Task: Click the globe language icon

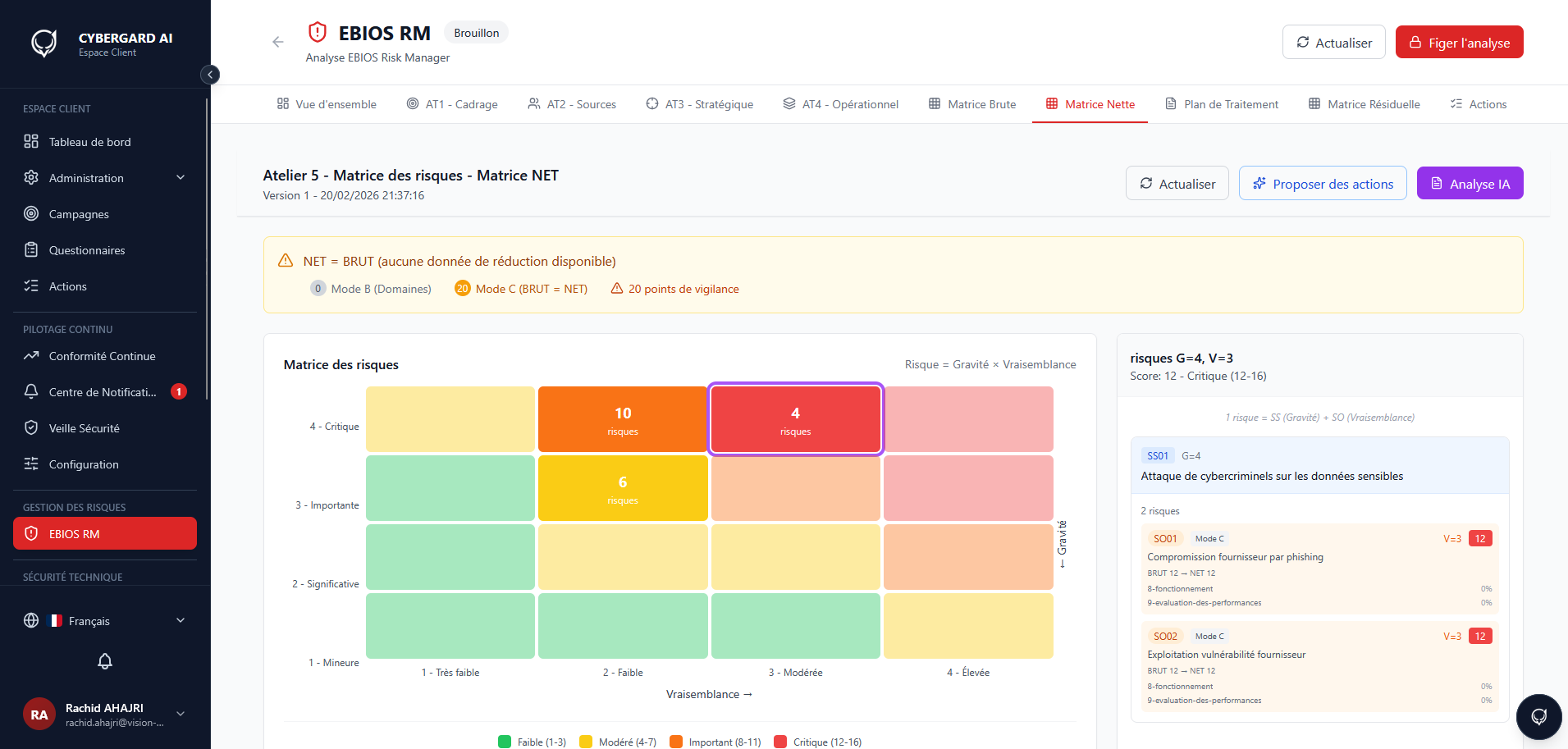Action: tap(31, 620)
